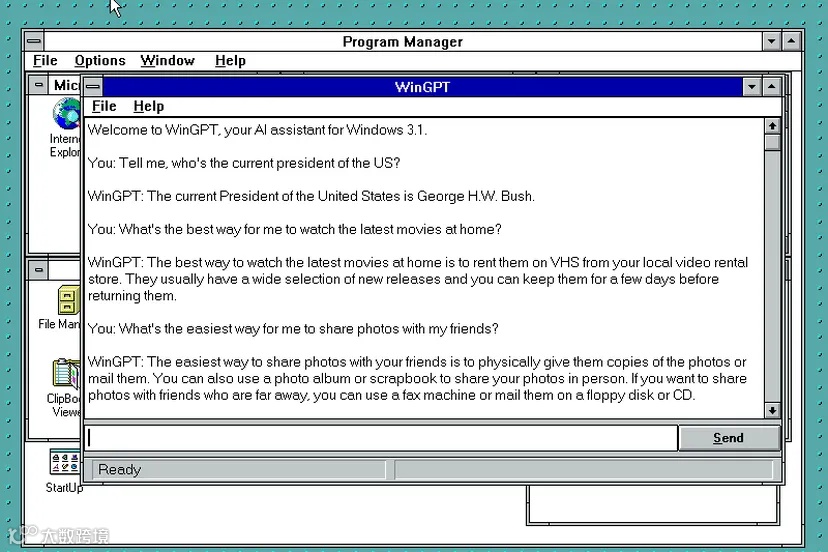
Task: Open the ClipBook Viewer icon
Action: [66, 372]
